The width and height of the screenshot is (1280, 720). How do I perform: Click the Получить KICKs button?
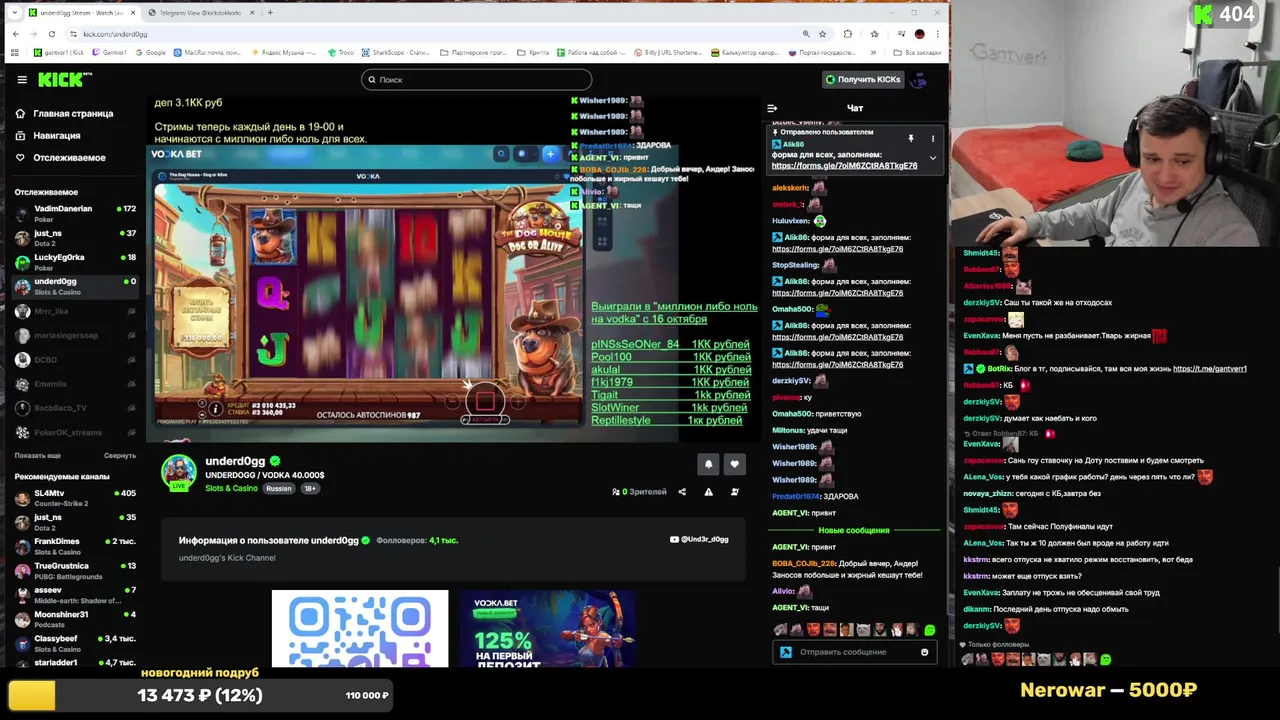(x=862, y=80)
